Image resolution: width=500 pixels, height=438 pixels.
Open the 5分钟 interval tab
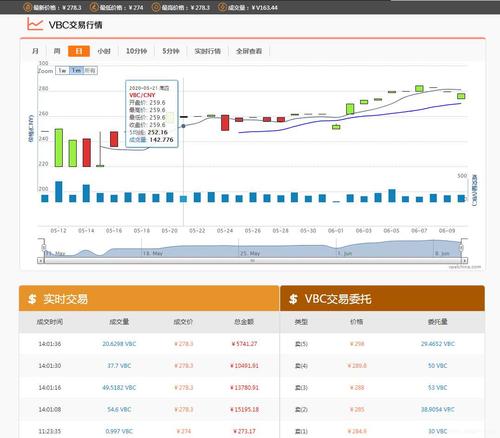[x=171, y=51]
